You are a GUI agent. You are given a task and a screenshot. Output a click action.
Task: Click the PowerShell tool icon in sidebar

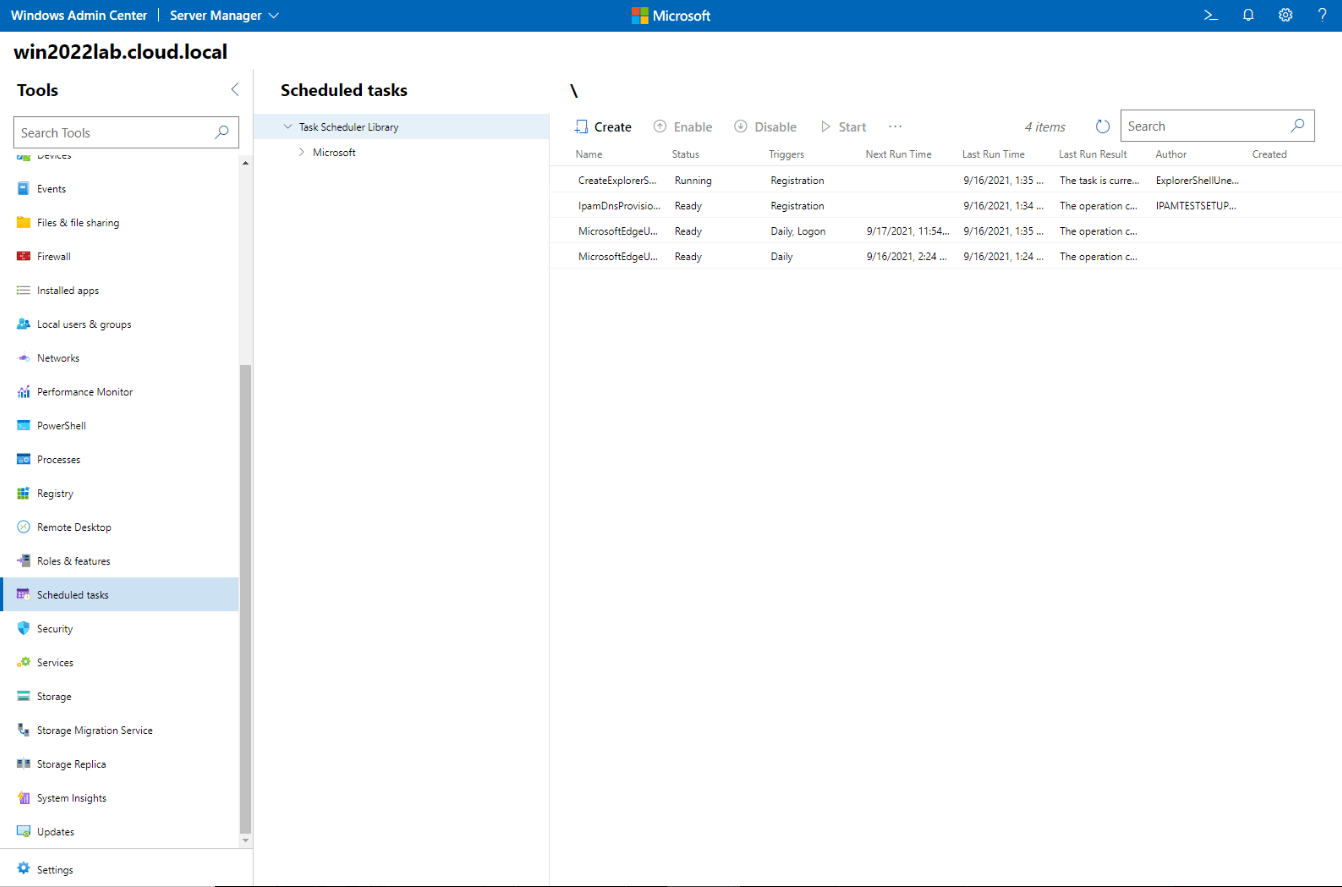tap(24, 426)
